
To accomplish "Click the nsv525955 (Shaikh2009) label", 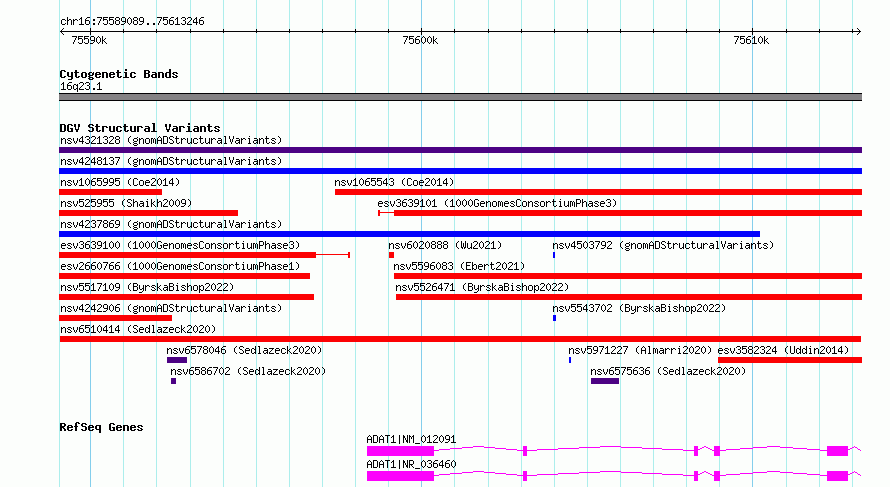I will point(126,203).
